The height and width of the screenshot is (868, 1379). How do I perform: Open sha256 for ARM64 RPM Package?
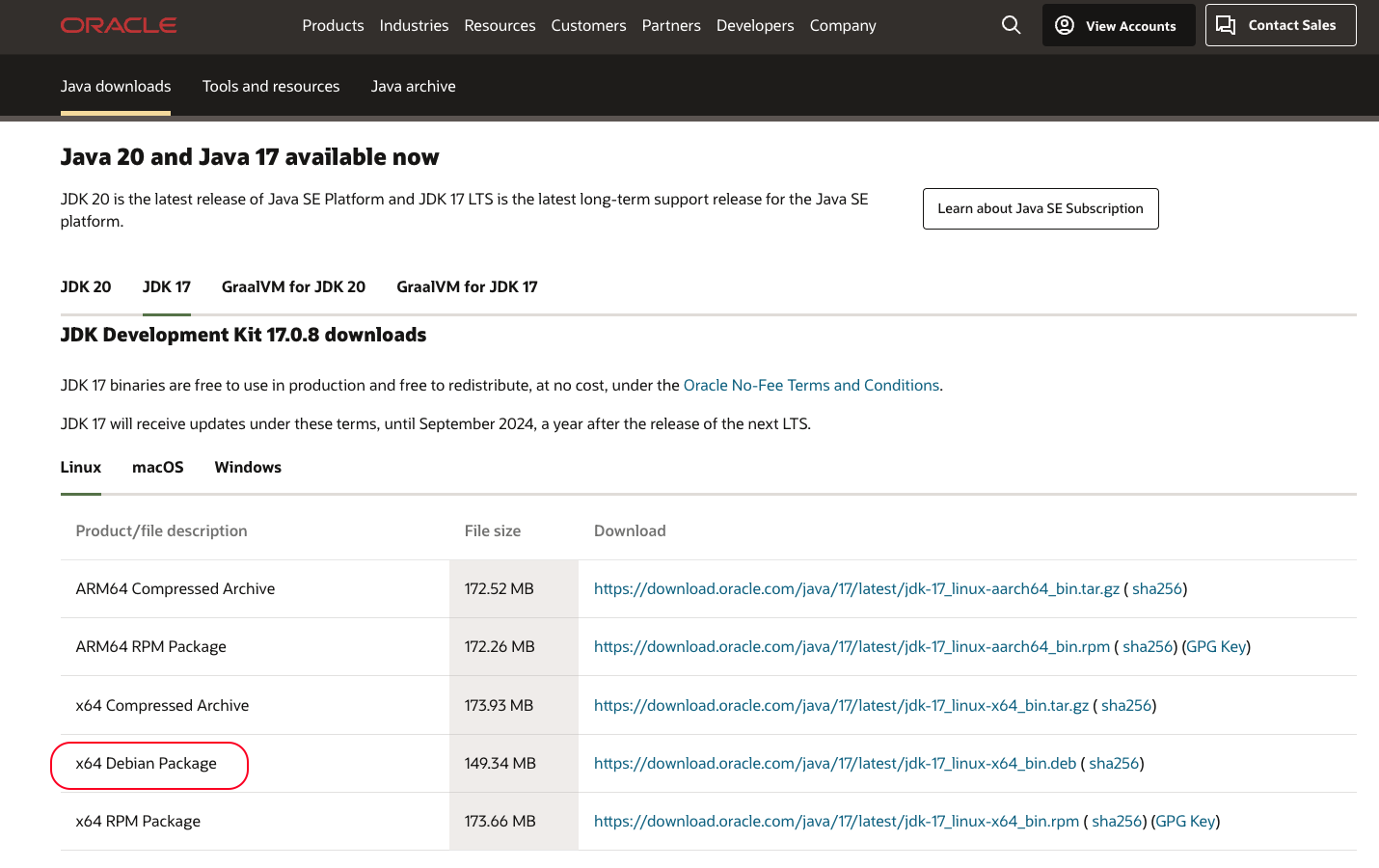(x=1148, y=646)
